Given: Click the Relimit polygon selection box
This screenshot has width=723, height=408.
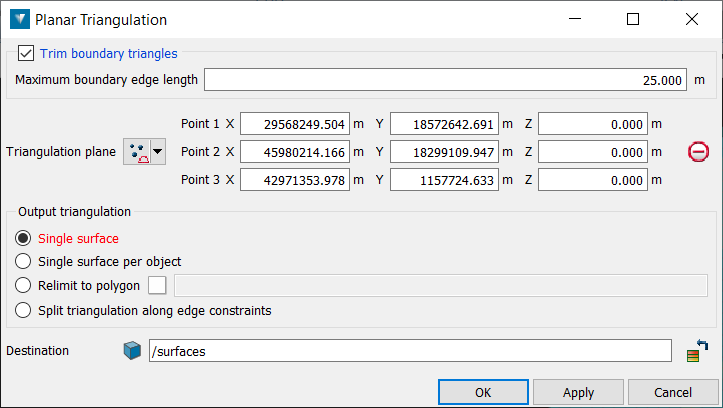Looking at the screenshot, I should 157,286.
